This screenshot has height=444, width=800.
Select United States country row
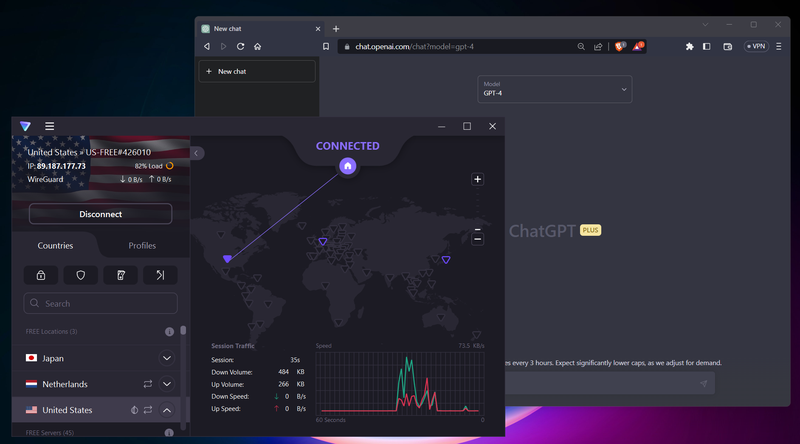[x=96, y=410]
